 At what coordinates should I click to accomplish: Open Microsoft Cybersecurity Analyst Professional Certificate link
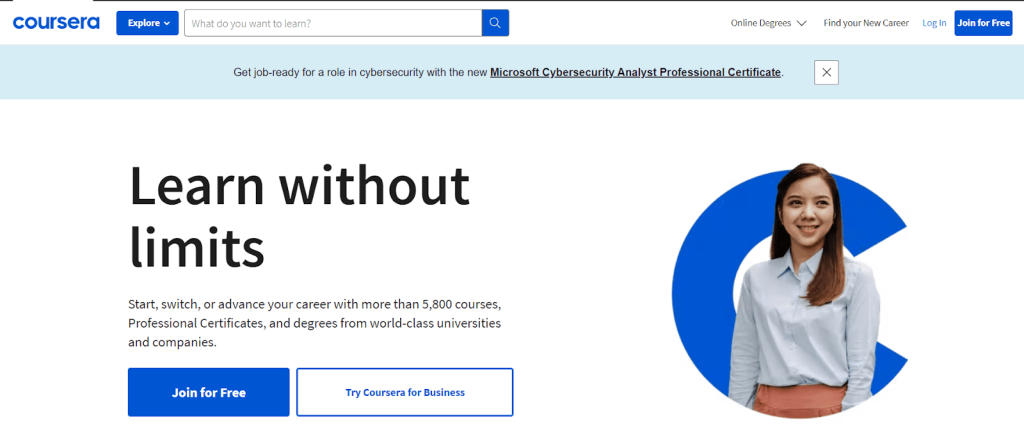coord(635,72)
